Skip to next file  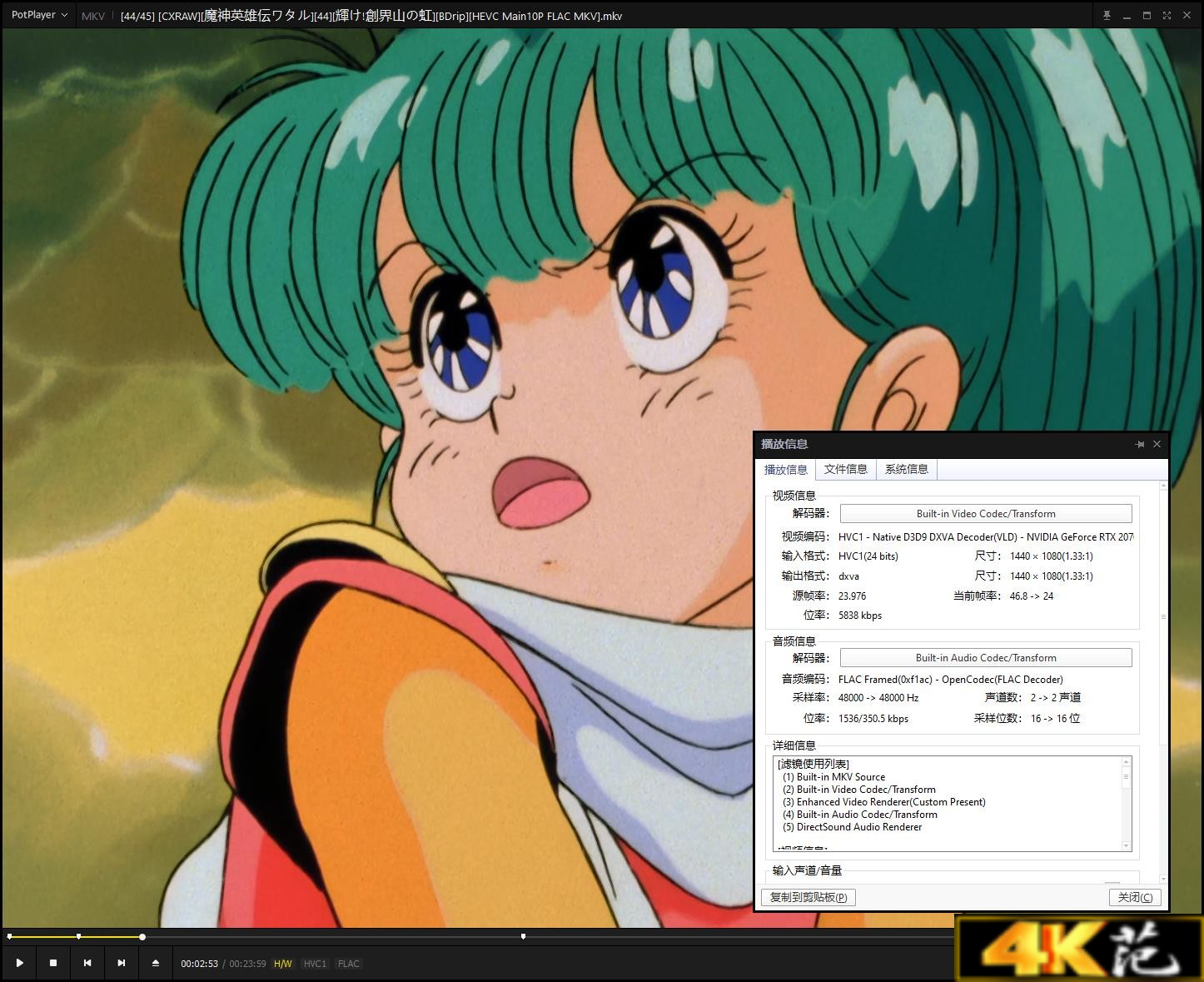click(122, 963)
